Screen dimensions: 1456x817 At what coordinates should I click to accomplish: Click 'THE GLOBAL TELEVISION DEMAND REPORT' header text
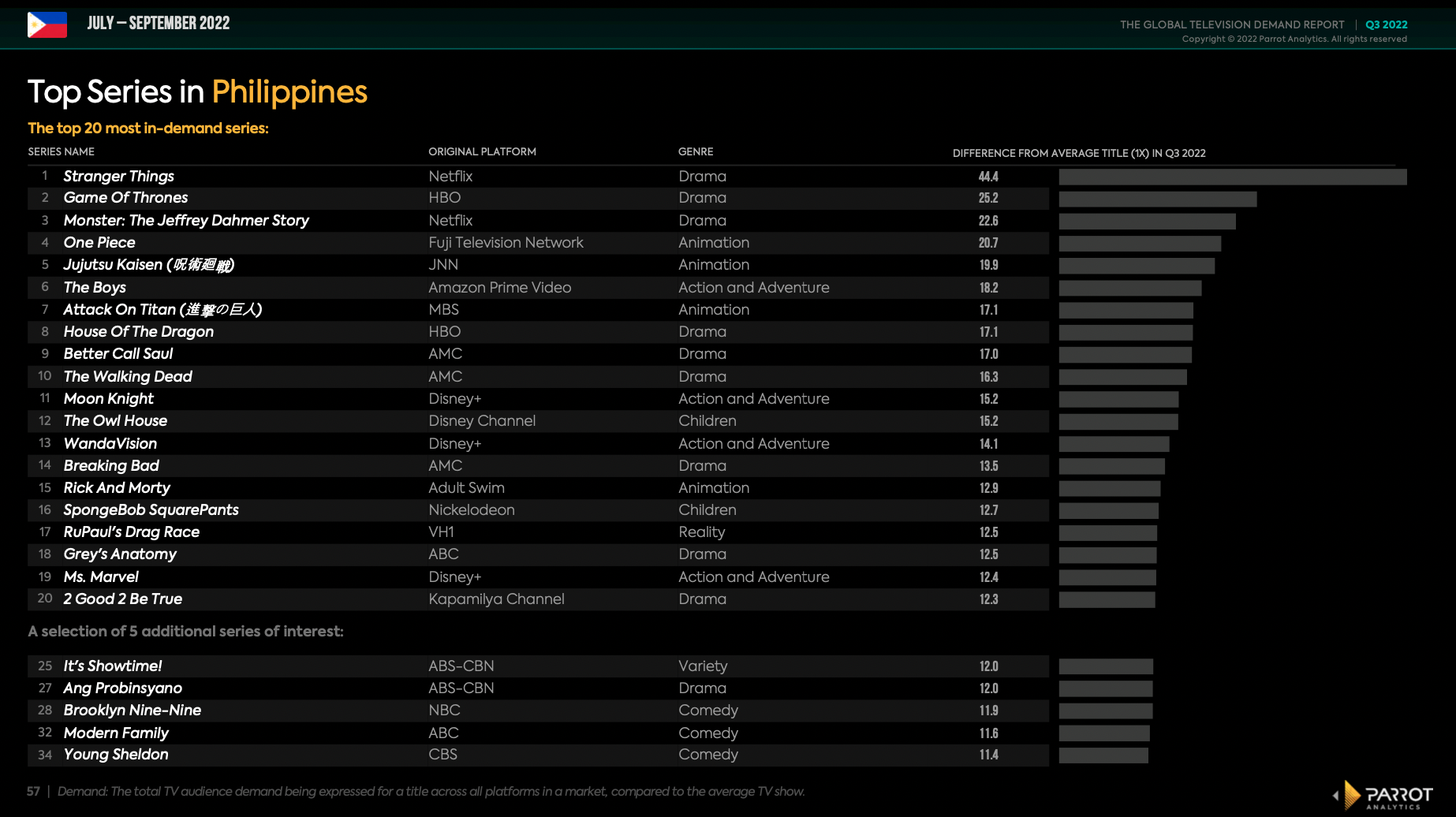(x=1232, y=24)
